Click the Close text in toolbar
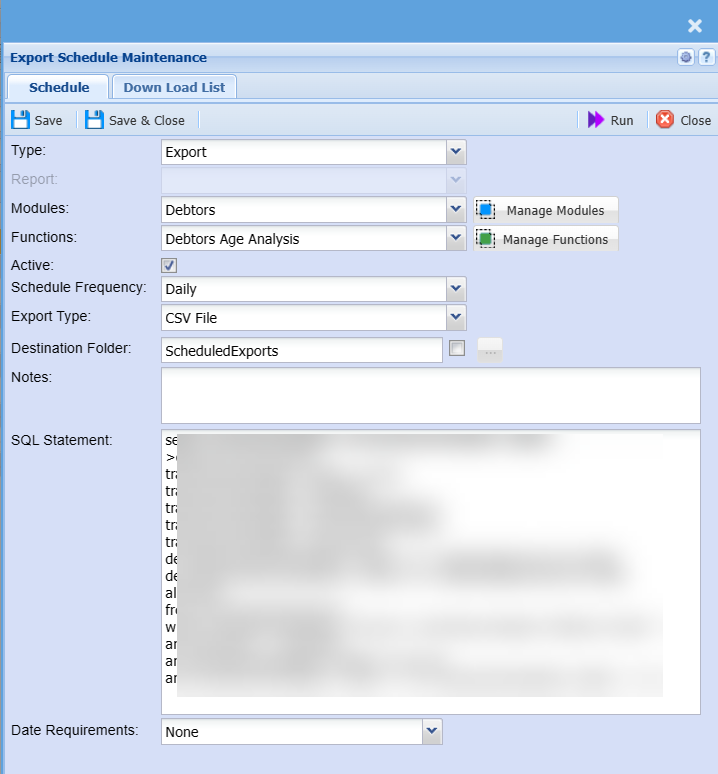 point(695,120)
